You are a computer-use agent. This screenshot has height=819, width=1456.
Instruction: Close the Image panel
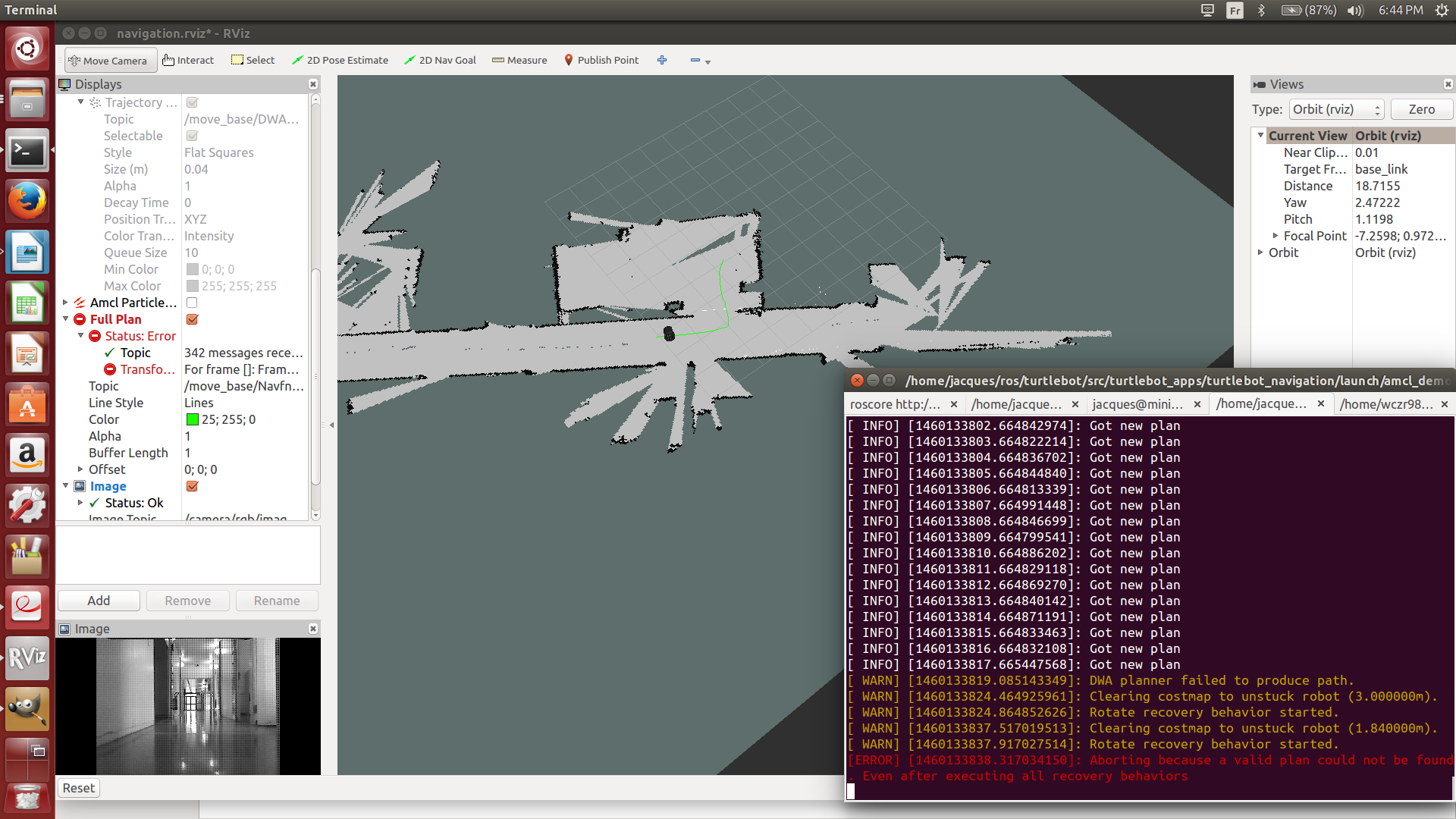[313, 629]
